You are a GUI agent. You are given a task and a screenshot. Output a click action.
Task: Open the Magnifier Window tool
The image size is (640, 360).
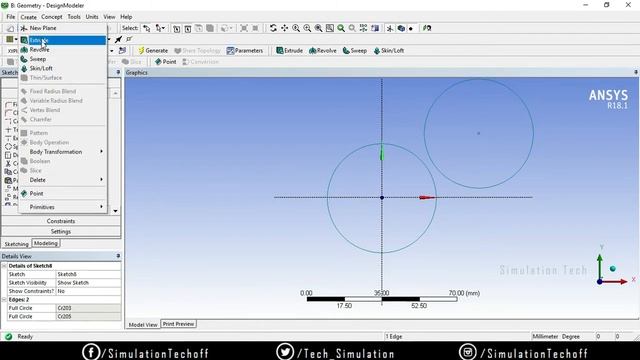329,28
